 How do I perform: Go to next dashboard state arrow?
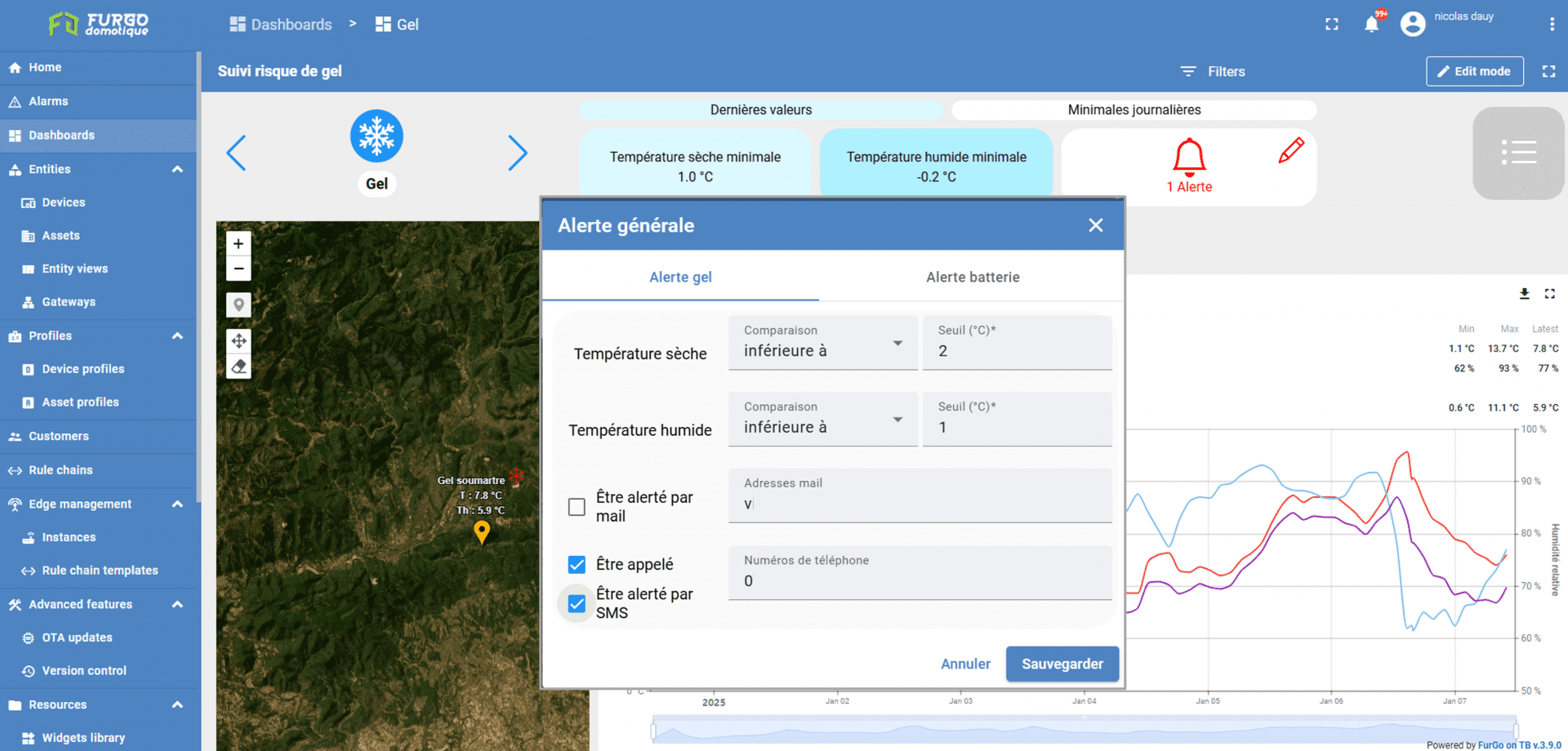click(518, 153)
